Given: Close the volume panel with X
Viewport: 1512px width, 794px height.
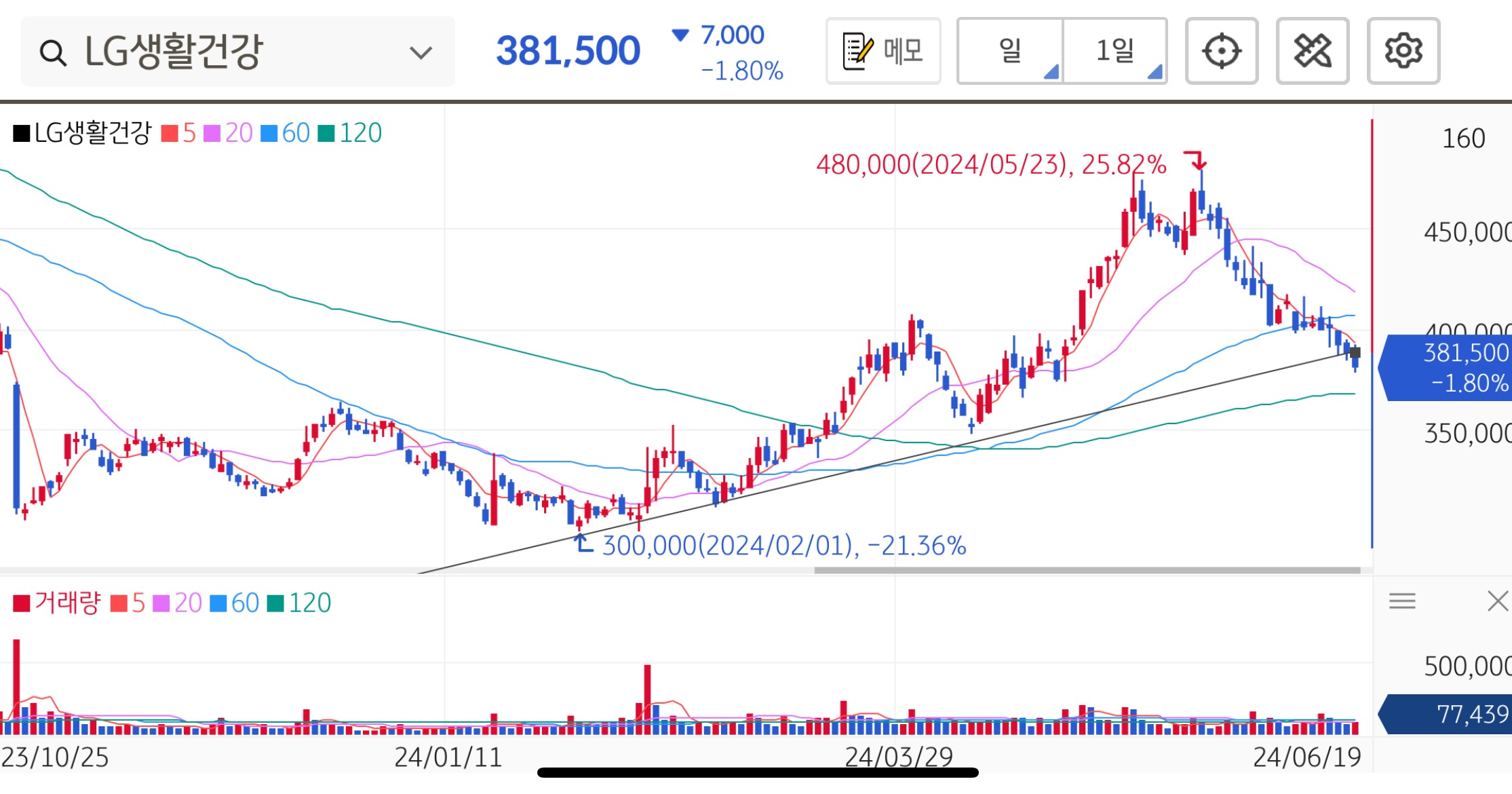Looking at the screenshot, I should pos(1497,601).
